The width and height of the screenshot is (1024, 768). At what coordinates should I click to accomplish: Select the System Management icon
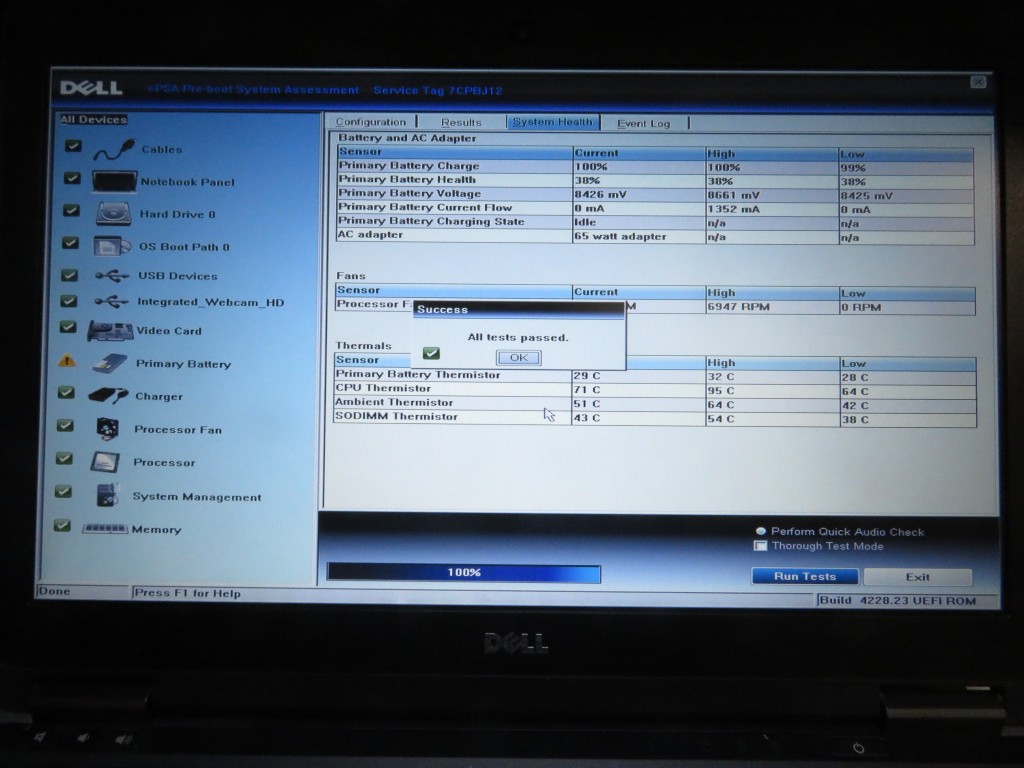click(108, 496)
